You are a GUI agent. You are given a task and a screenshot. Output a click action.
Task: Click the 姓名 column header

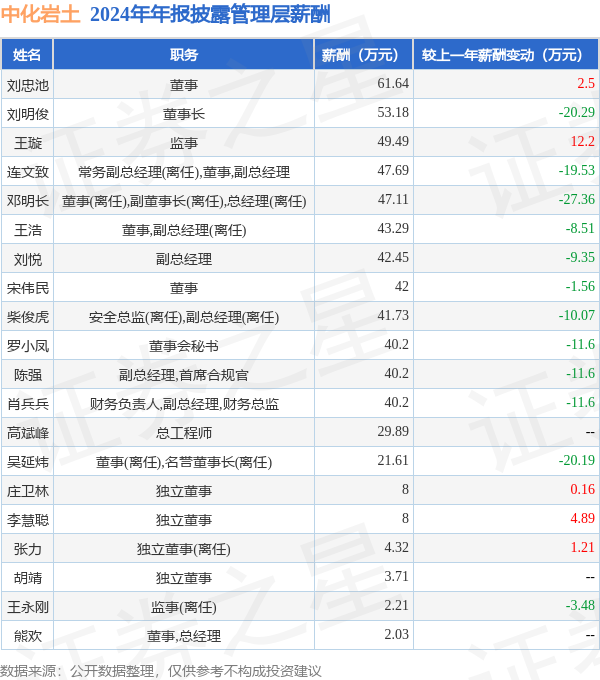point(27,55)
